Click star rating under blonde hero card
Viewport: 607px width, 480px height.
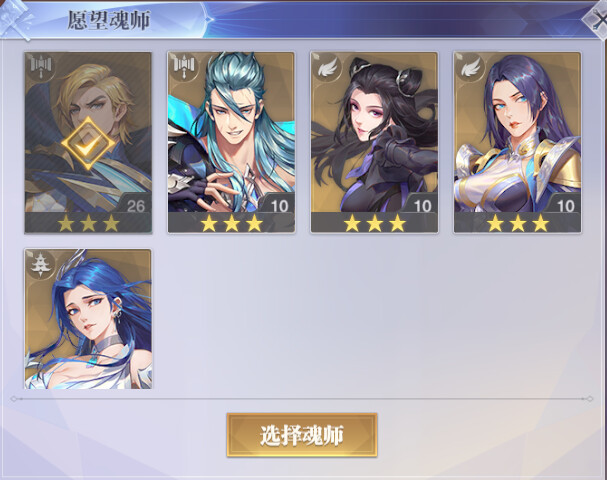point(88,223)
